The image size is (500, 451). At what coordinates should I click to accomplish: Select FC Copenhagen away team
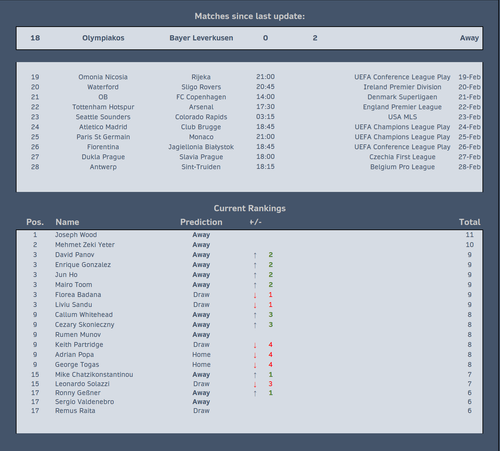coord(201,97)
